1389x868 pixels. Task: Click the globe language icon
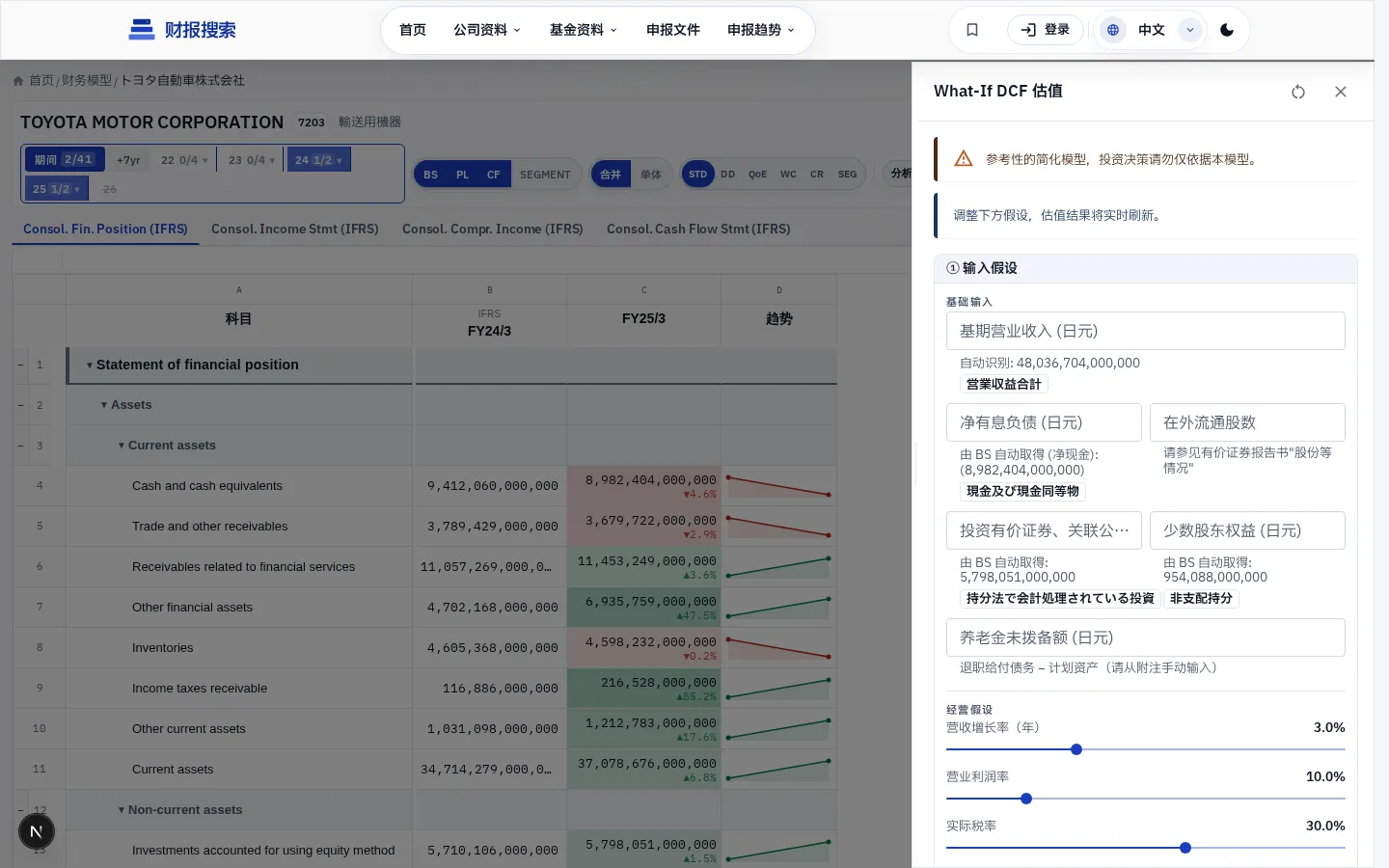click(1113, 30)
